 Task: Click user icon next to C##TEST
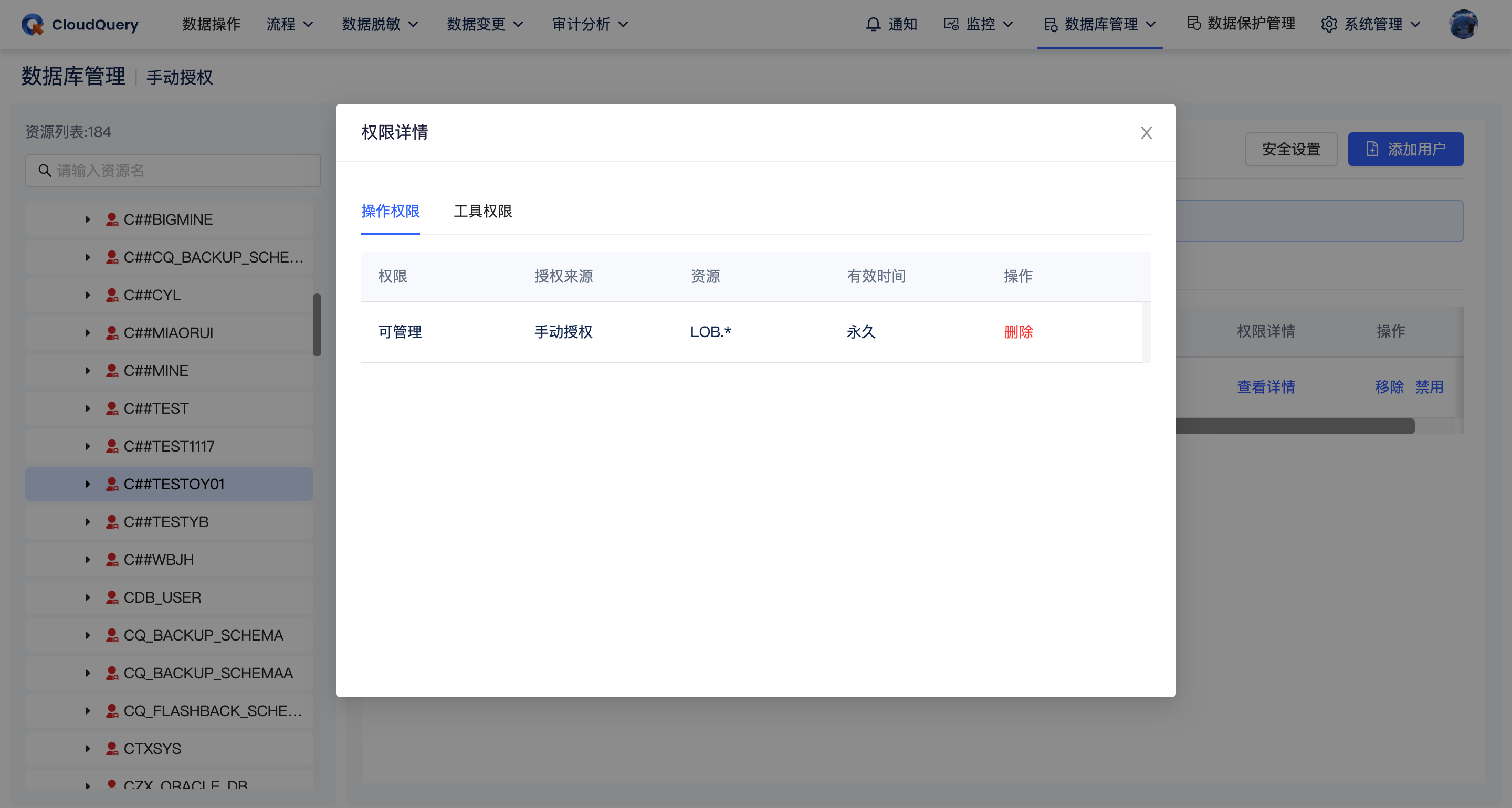(111, 408)
